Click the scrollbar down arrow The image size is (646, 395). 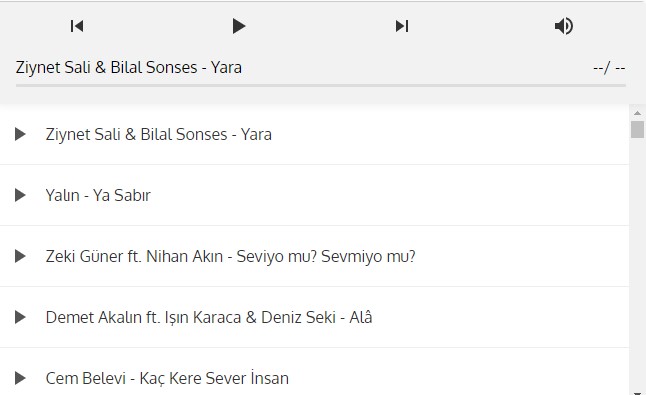(637, 393)
